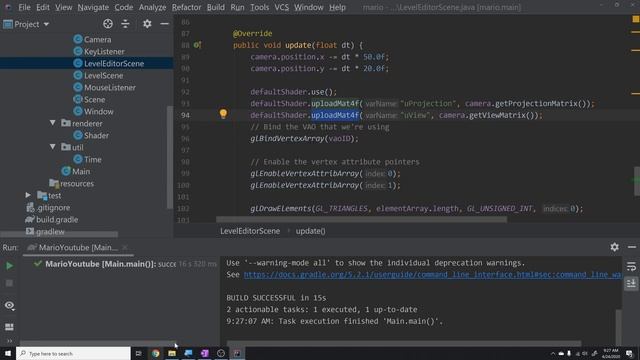
Task: Open Project panel settings gear
Action: [x=147, y=24]
